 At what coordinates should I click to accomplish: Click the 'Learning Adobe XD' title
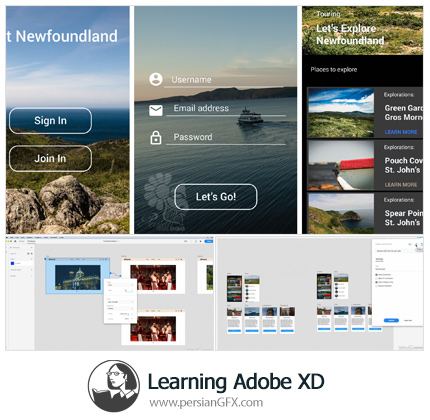236,381
